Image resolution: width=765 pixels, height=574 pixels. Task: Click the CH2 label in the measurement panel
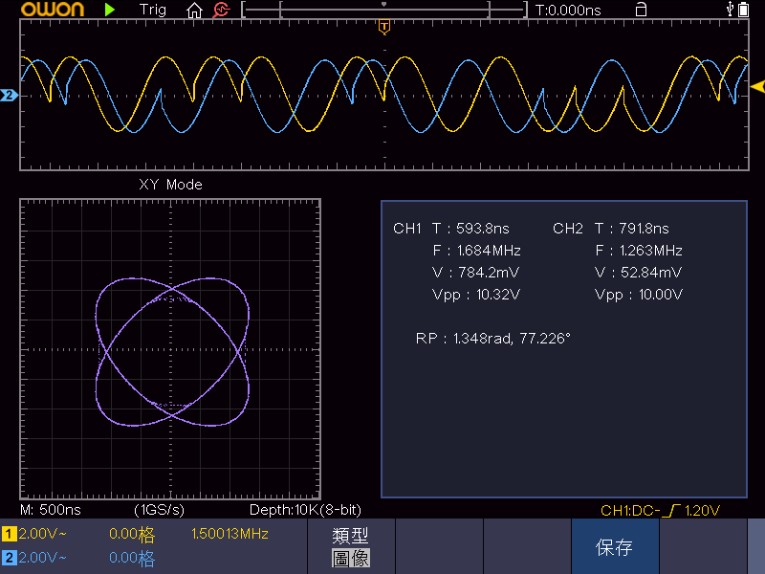pyautogui.click(x=568, y=228)
